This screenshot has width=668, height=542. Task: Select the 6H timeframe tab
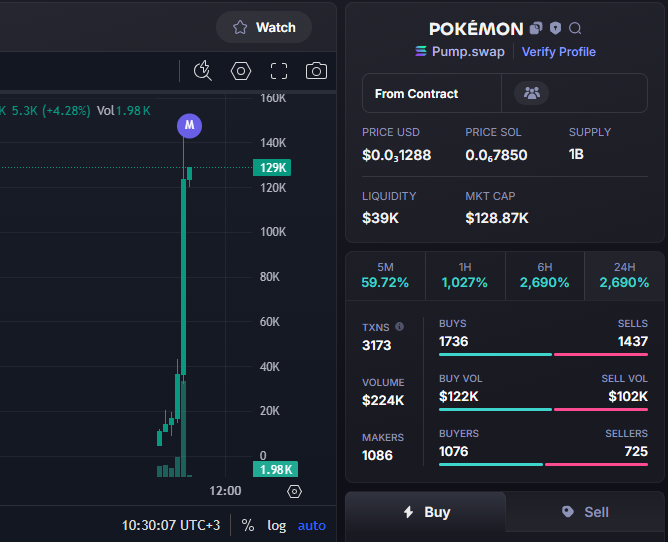[544, 275]
